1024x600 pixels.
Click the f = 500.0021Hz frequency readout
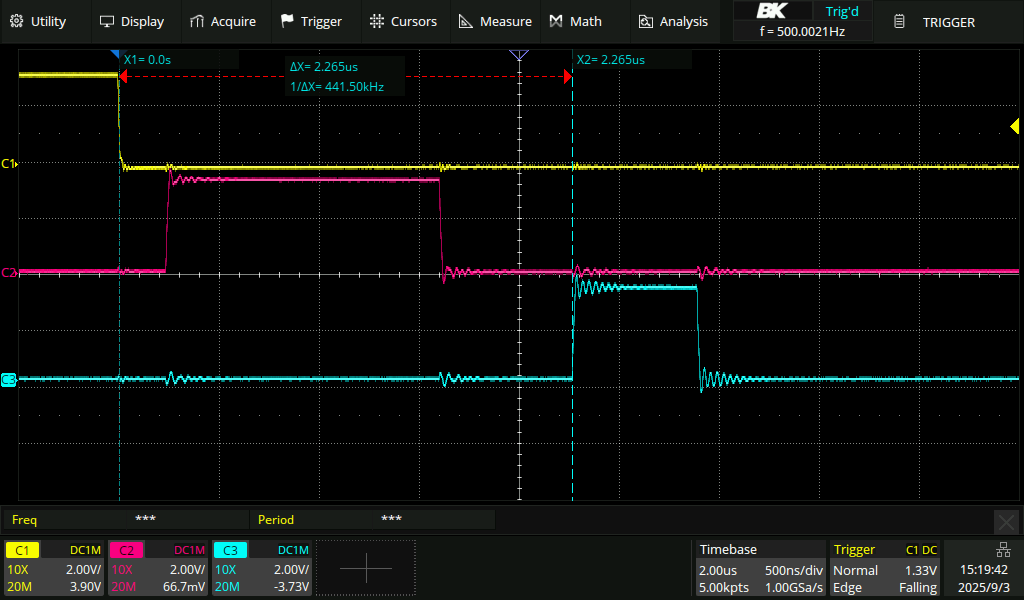coord(803,31)
